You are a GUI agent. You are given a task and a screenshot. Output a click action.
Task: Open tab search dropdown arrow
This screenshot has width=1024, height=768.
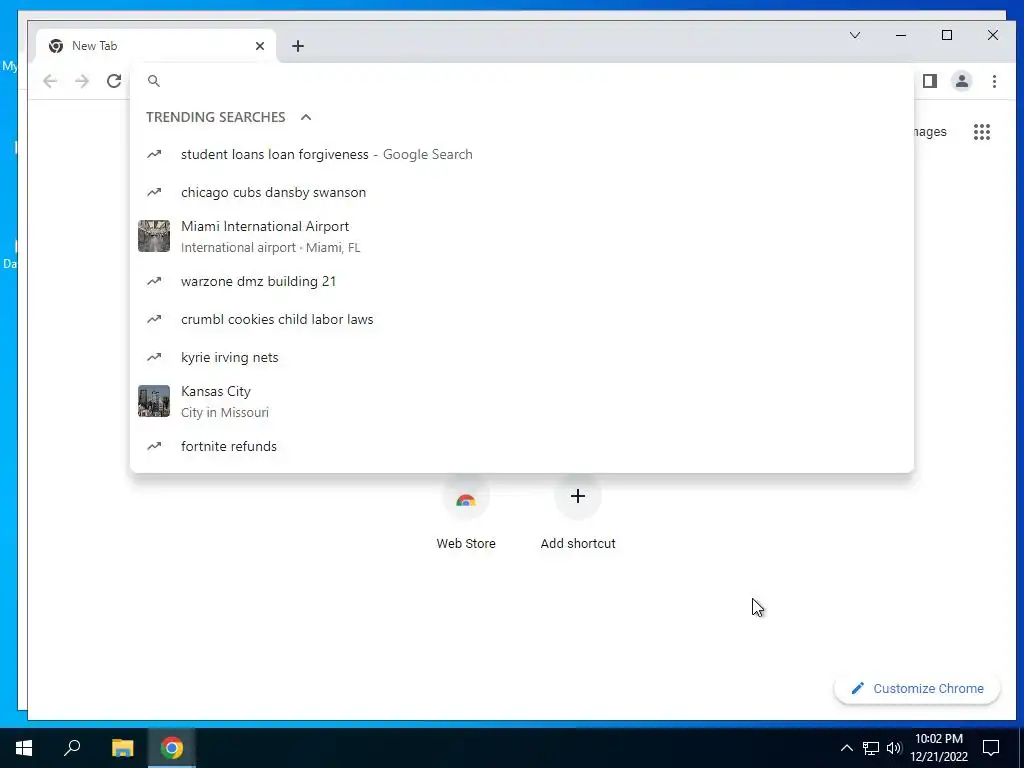pyautogui.click(x=855, y=35)
